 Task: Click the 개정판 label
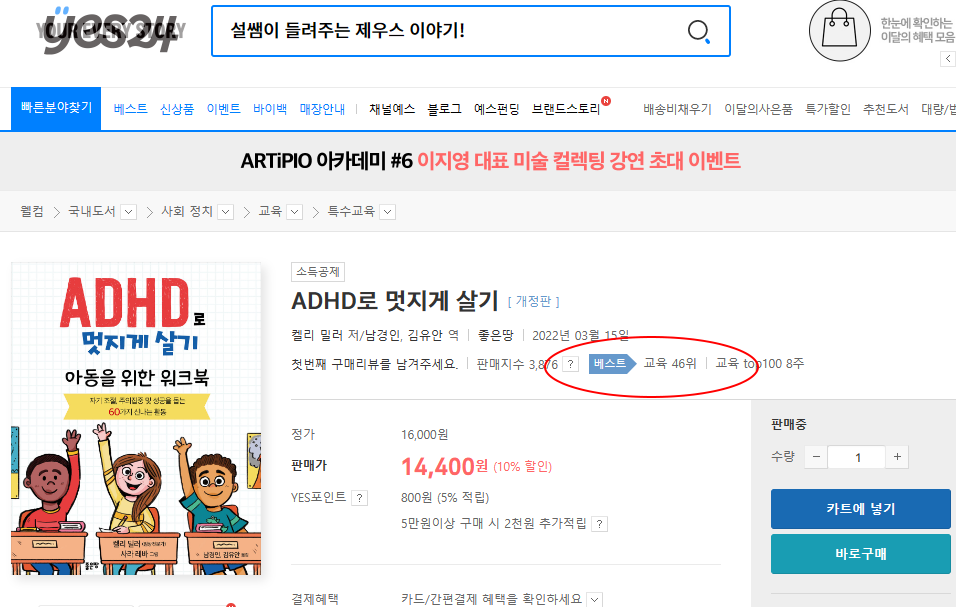click(533, 301)
